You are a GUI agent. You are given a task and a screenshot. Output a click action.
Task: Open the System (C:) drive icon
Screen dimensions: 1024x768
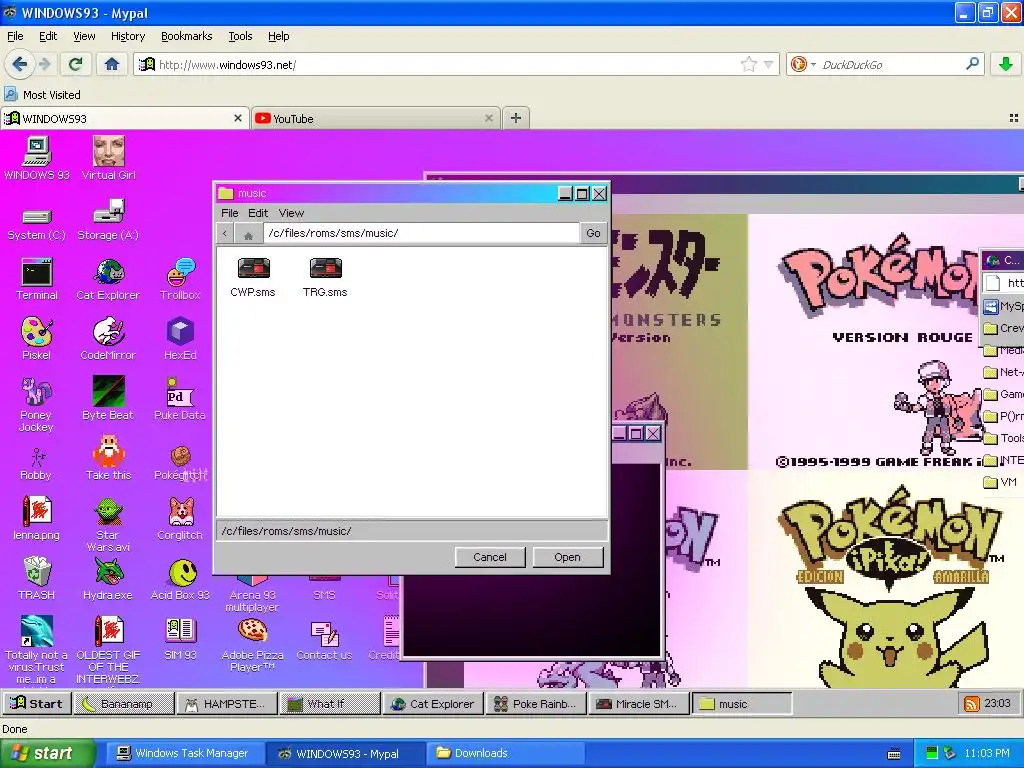pyautogui.click(x=37, y=224)
